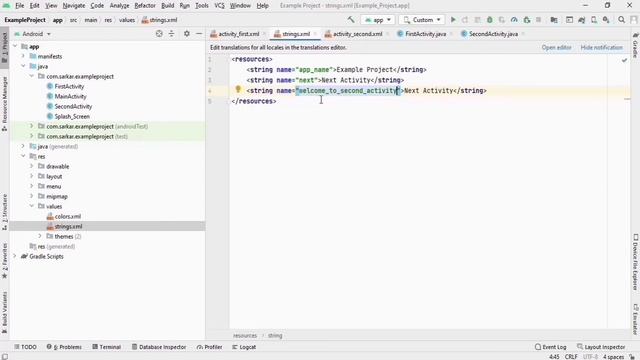Collapse the values folder
This screenshot has width=640, height=360.
coord(31,206)
